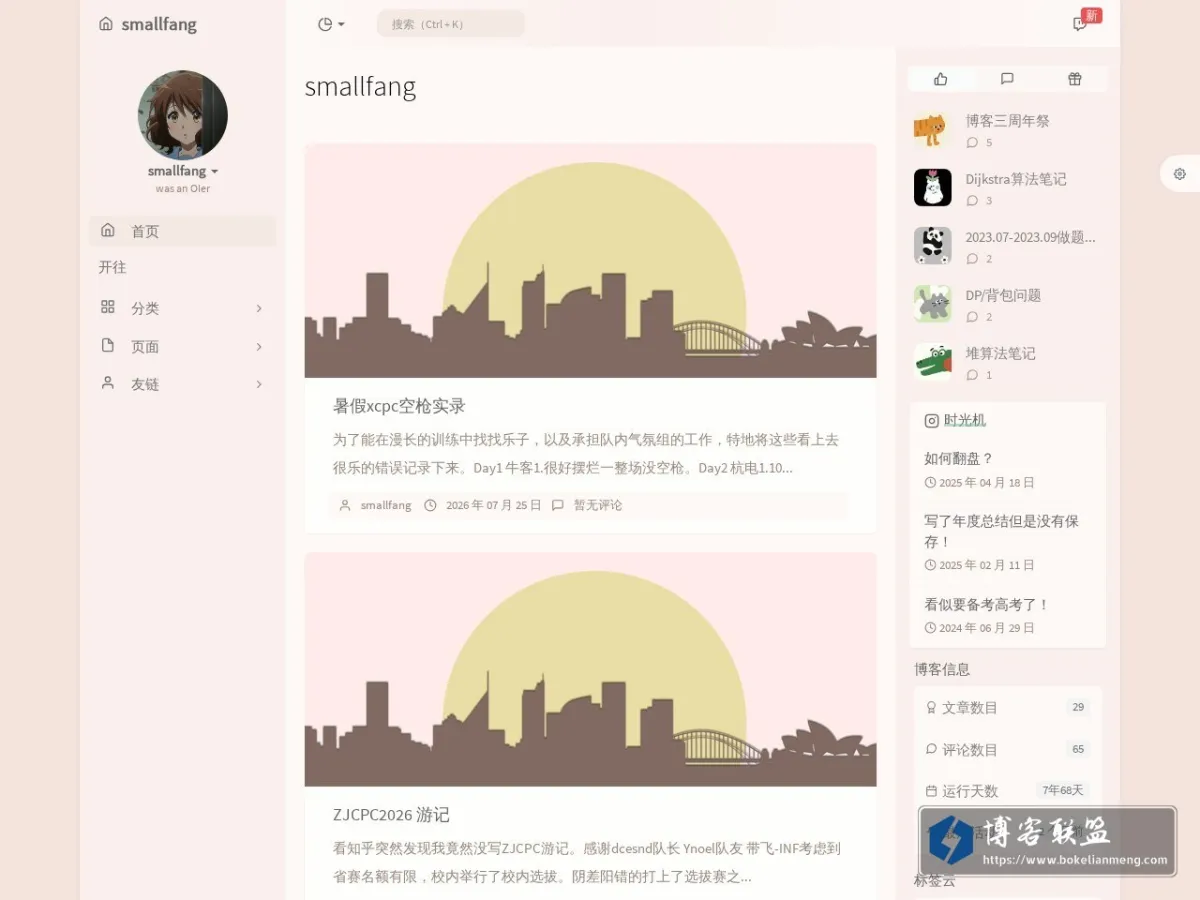Screen dimensions: 1200x900
Task: Click crocodile thumbnail for 堆算法笔记
Action: pyautogui.click(x=932, y=362)
